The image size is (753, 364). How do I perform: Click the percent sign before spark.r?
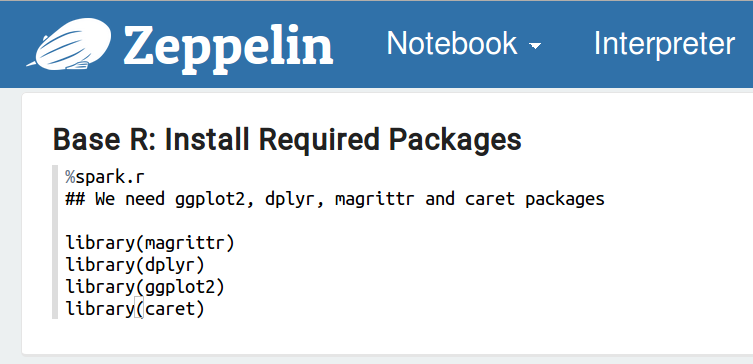(x=70, y=177)
